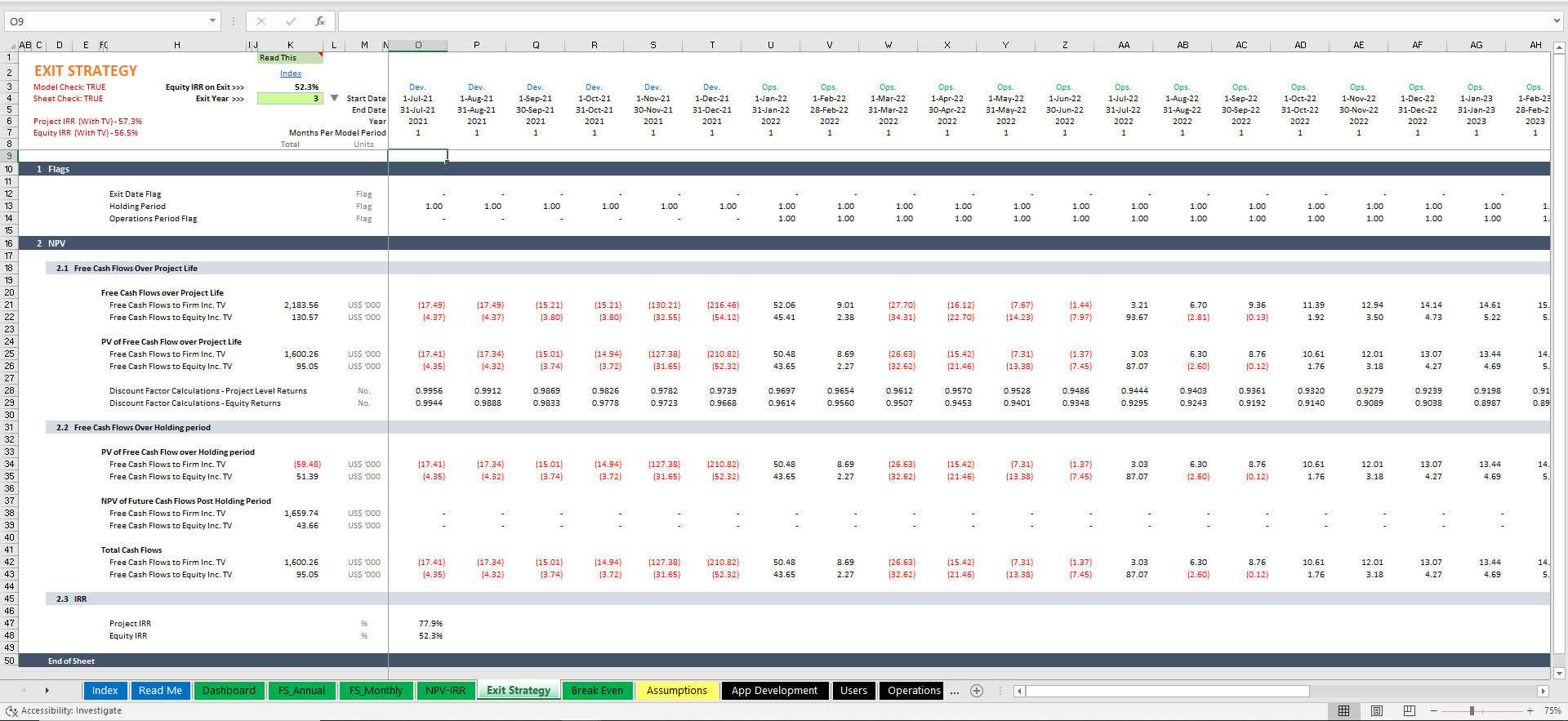
Task: Switch to the Index sheet tab
Action: [x=105, y=691]
